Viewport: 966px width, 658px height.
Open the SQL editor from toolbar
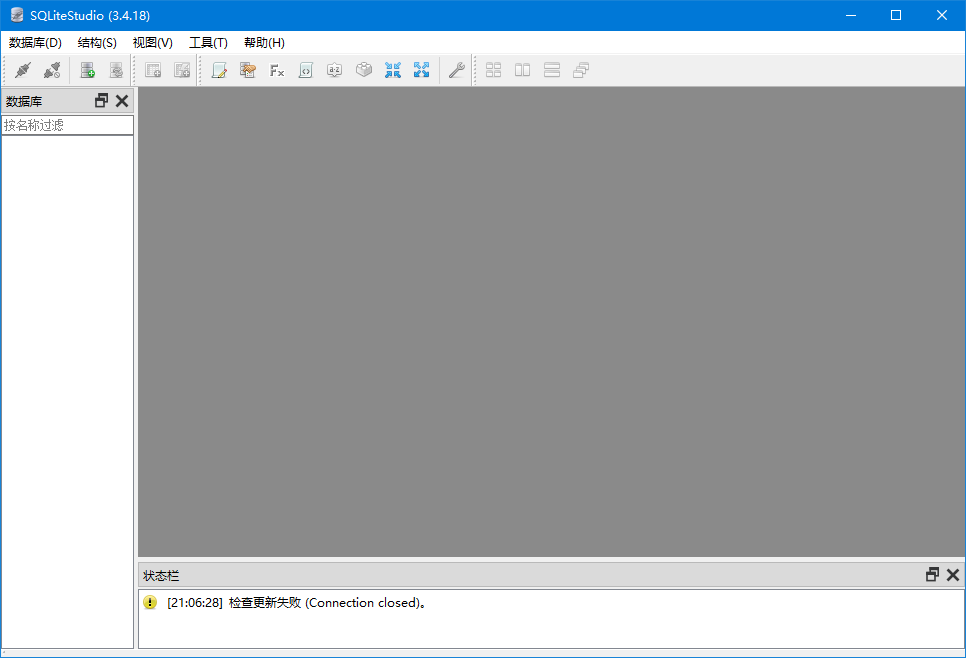[x=219, y=70]
